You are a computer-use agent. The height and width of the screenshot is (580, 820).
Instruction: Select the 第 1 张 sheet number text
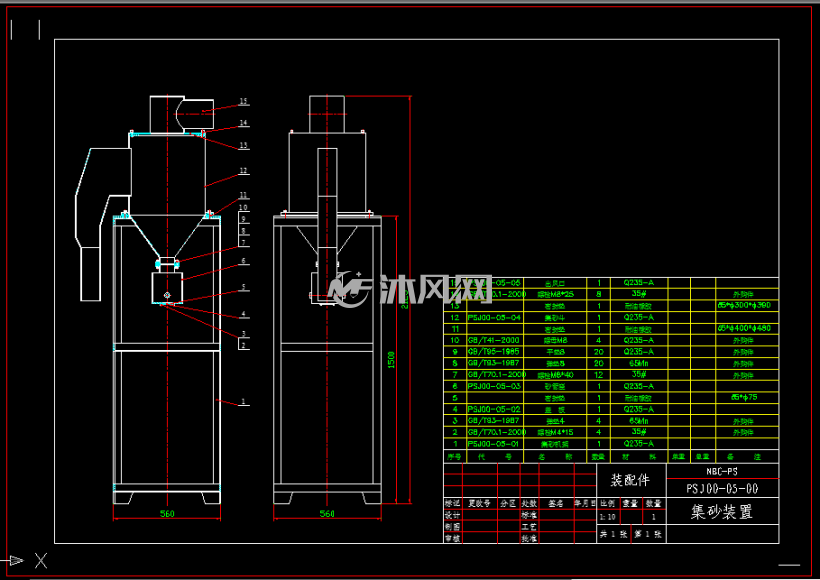648,534
